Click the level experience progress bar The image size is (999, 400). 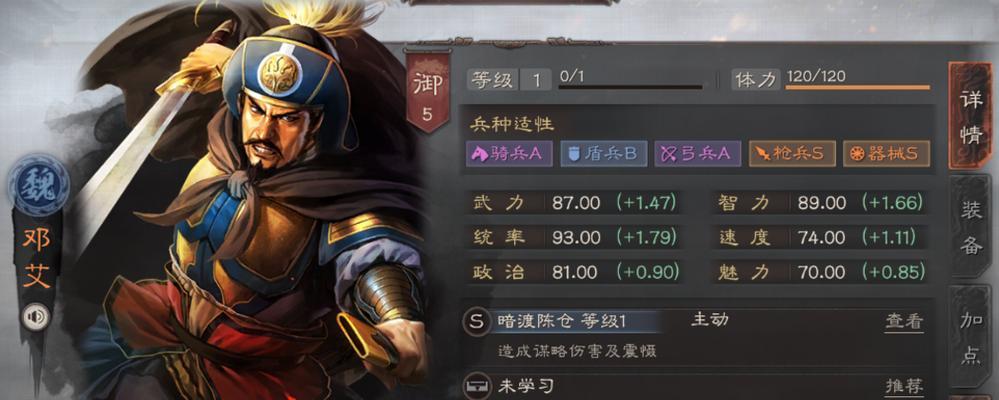click(631, 87)
